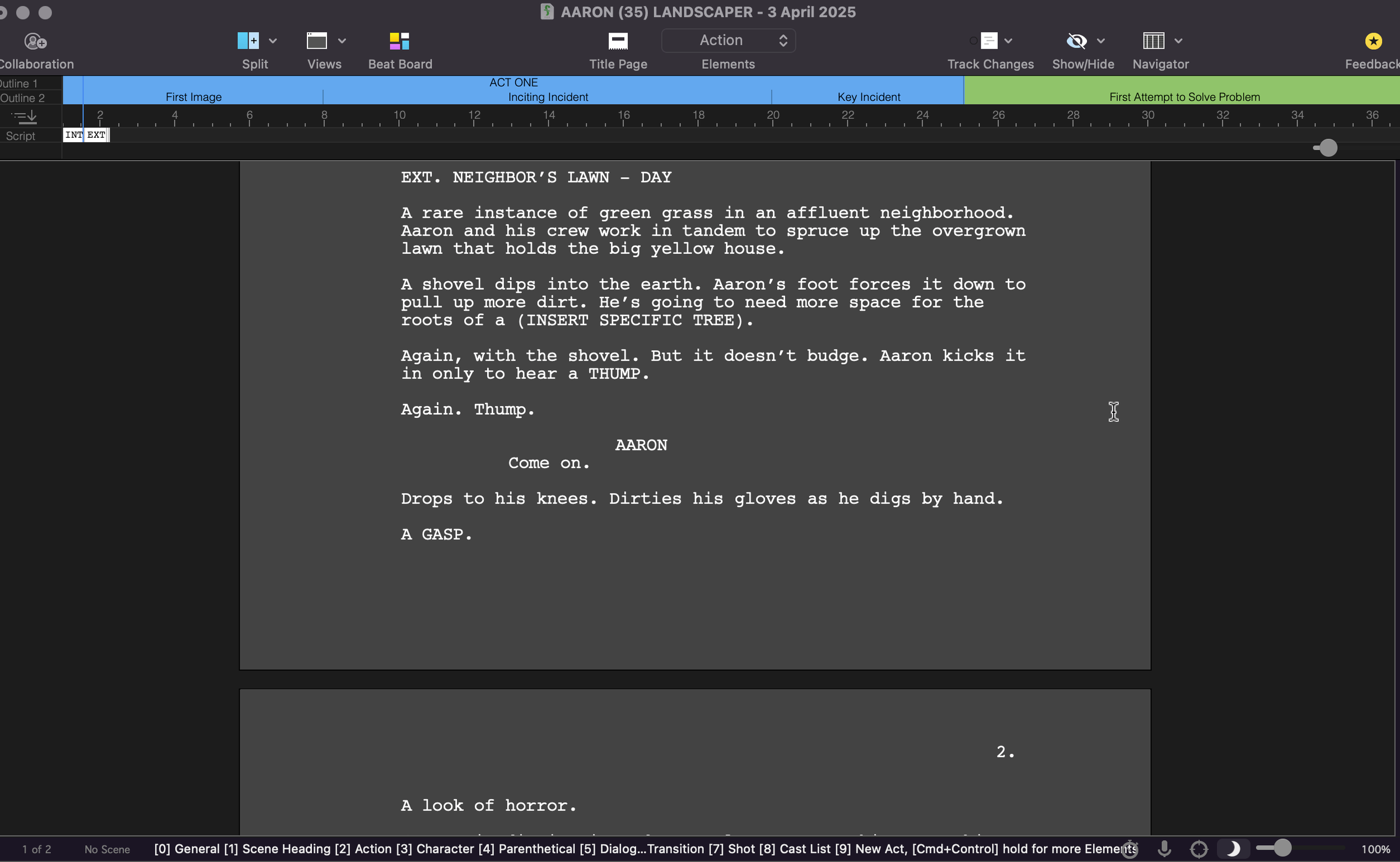Click the 1 of 2 page indicator

point(36,850)
